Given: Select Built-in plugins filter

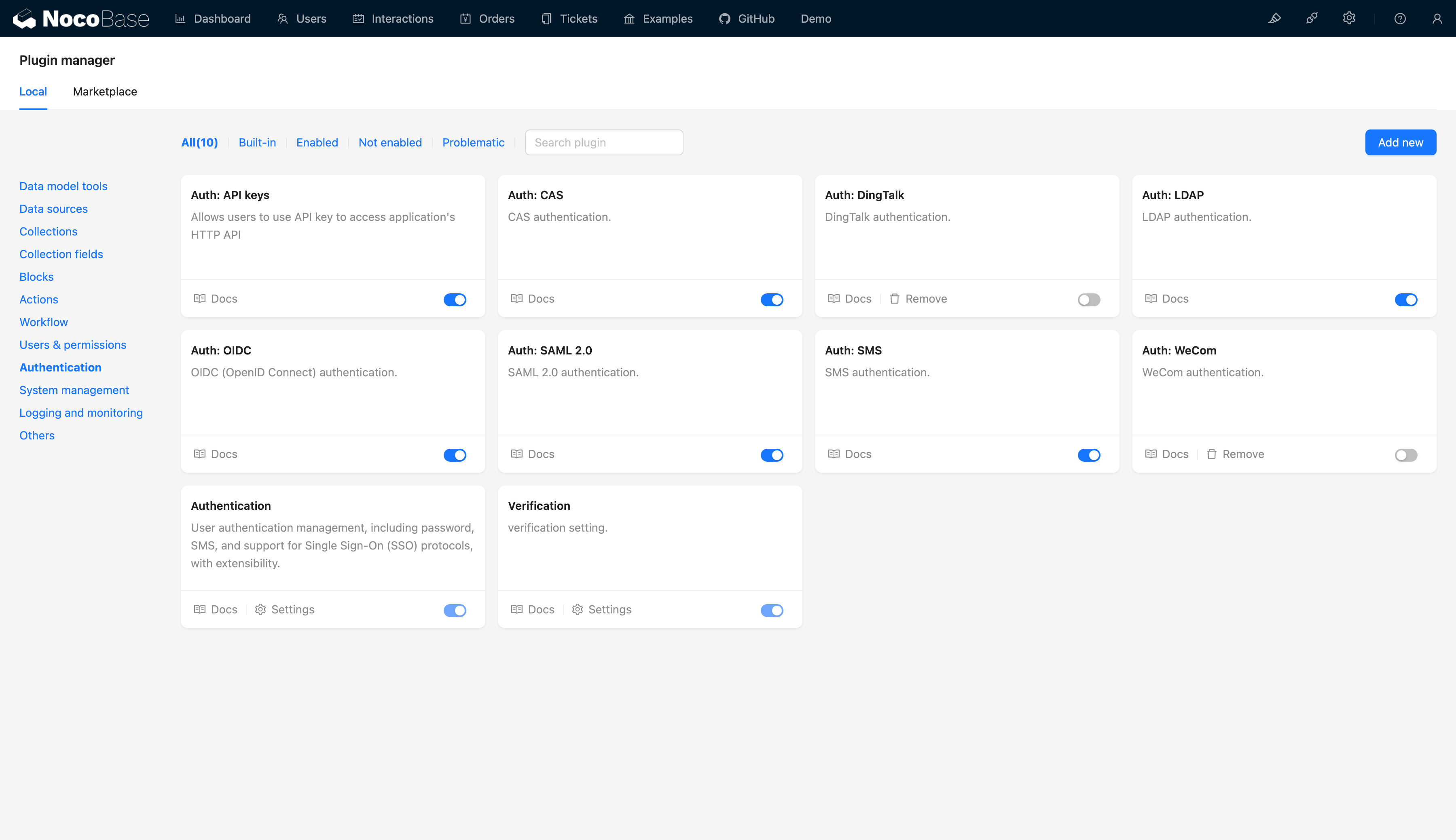Looking at the screenshot, I should coord(257,141).
